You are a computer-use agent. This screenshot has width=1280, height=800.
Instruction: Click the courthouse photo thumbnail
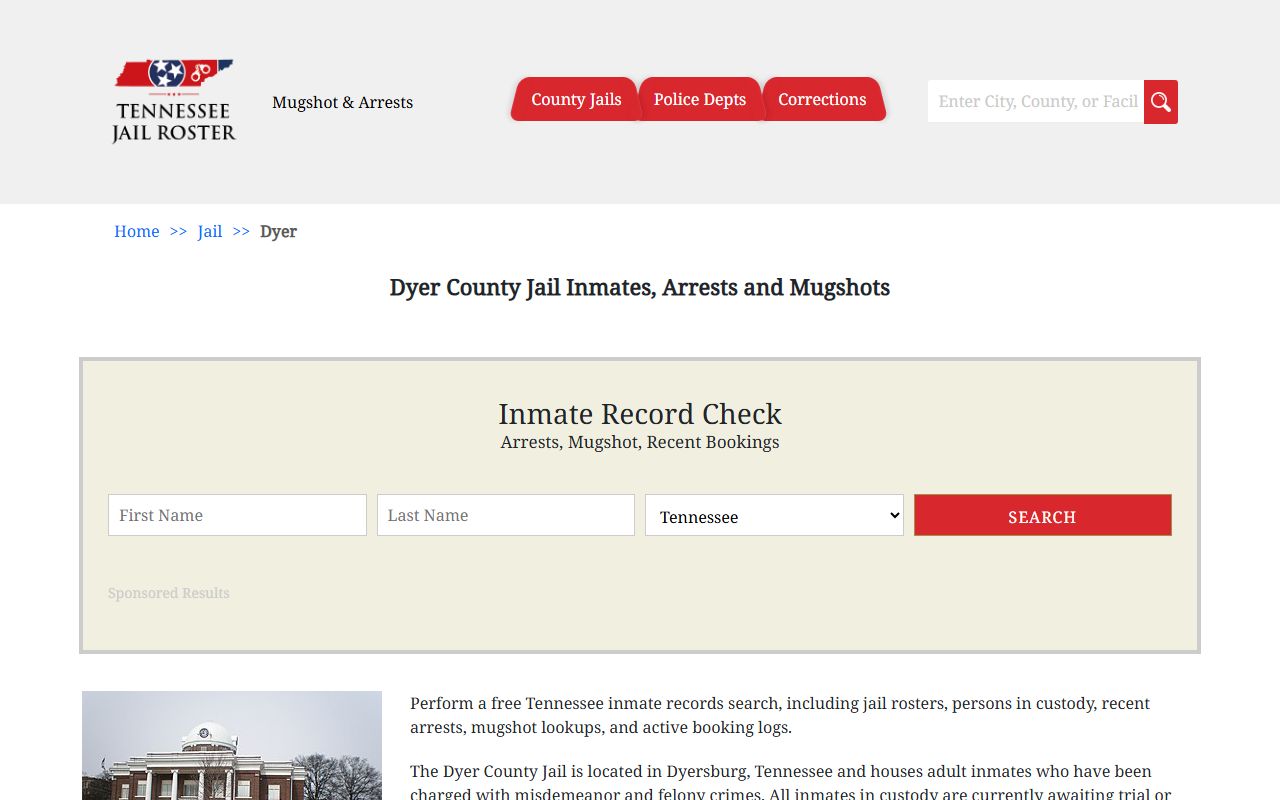pyautogui.click(x=232, y=745)
